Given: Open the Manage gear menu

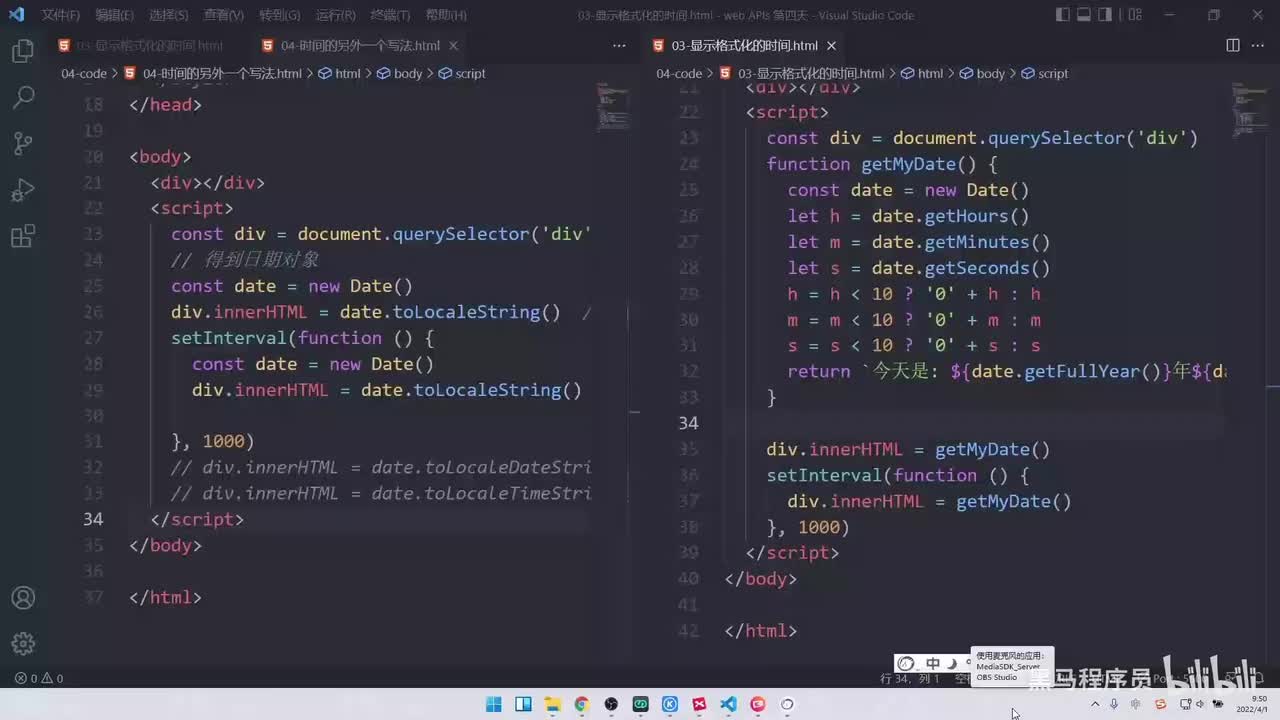Looking at the screenshot, I should coord(23,644).
